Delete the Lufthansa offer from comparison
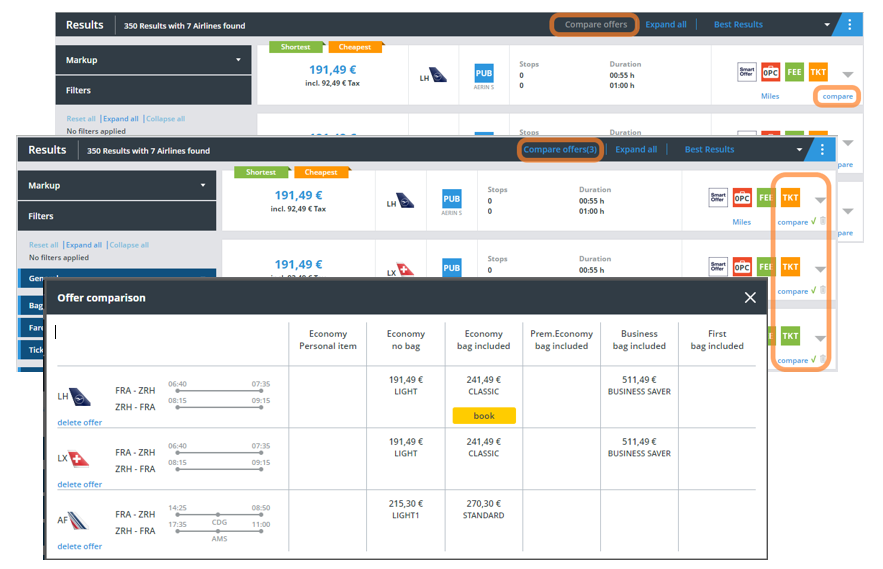This screenshot has height=569, width=883. coord(80,423)
